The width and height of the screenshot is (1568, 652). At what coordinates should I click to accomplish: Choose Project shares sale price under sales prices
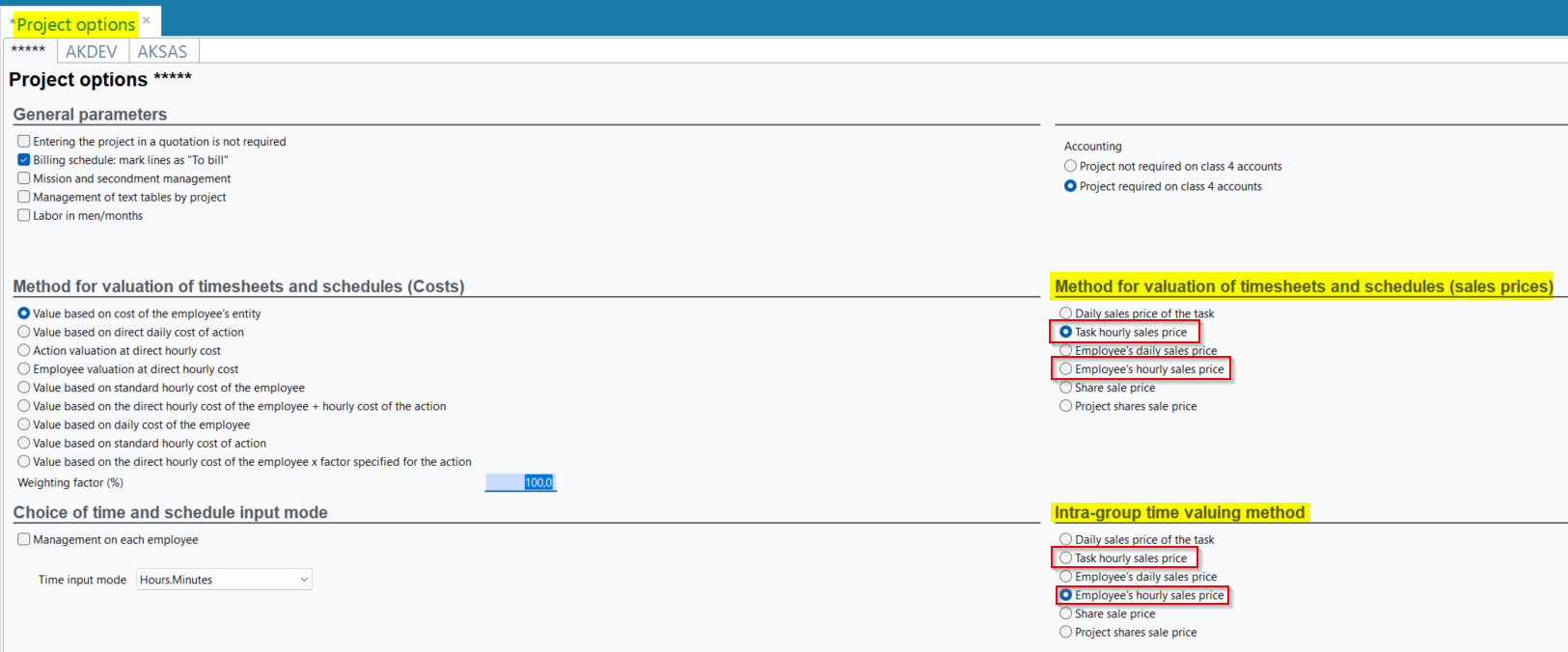click(1066, 406)
